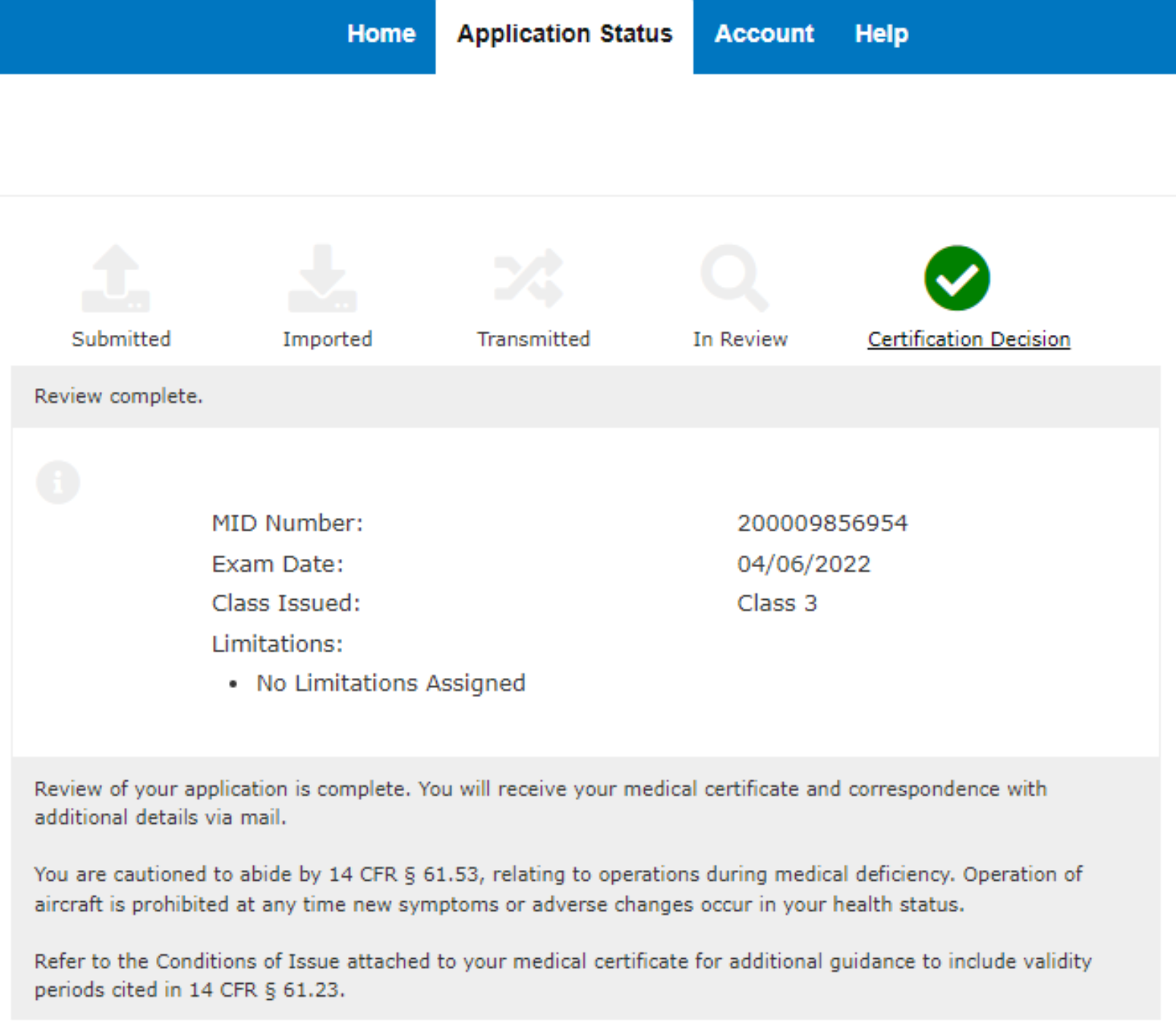The width and height of the screenshot is (1176, 1029).
Task: Open the Account tab
Action: [764, 34]
